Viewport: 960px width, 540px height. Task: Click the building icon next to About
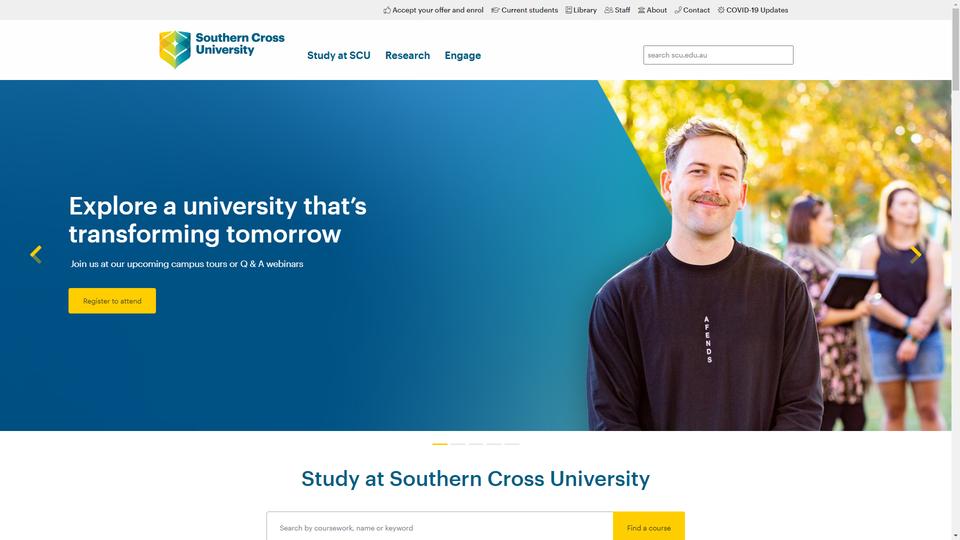pyautogui.click(x=641, y=10)
